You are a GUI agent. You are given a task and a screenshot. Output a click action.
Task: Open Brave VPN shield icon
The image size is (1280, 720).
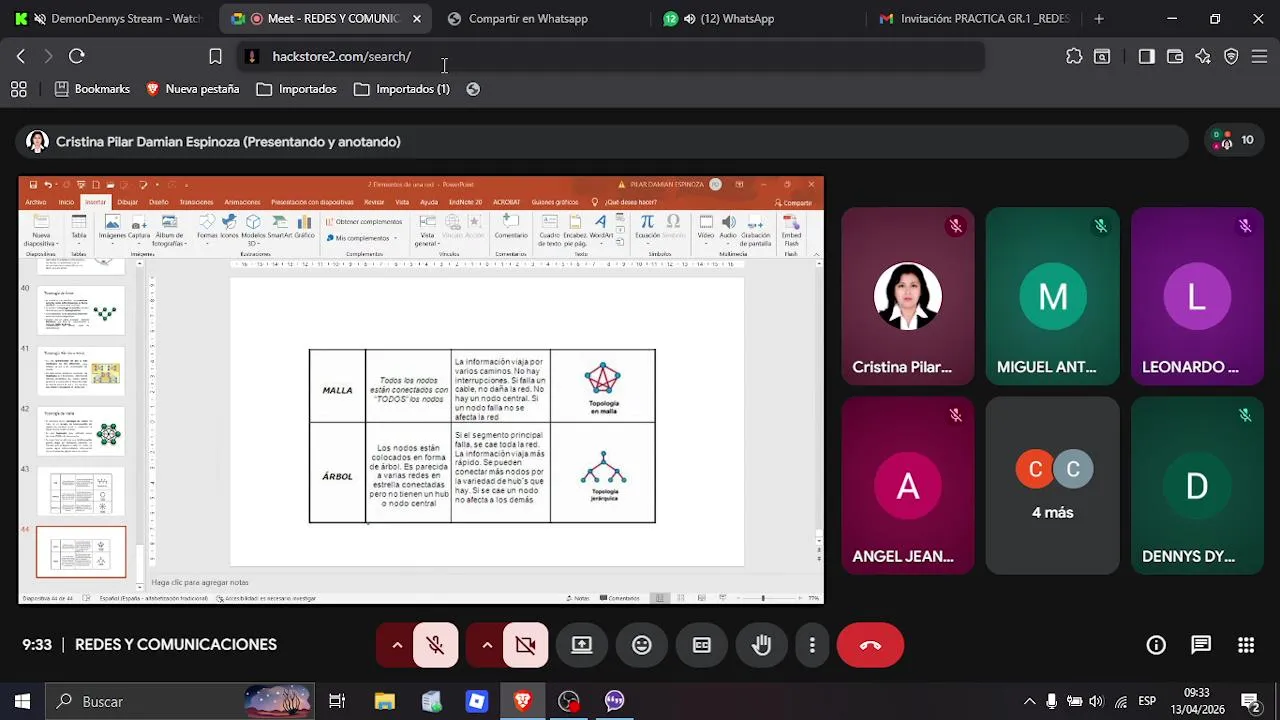click(x=1231, y=56)
